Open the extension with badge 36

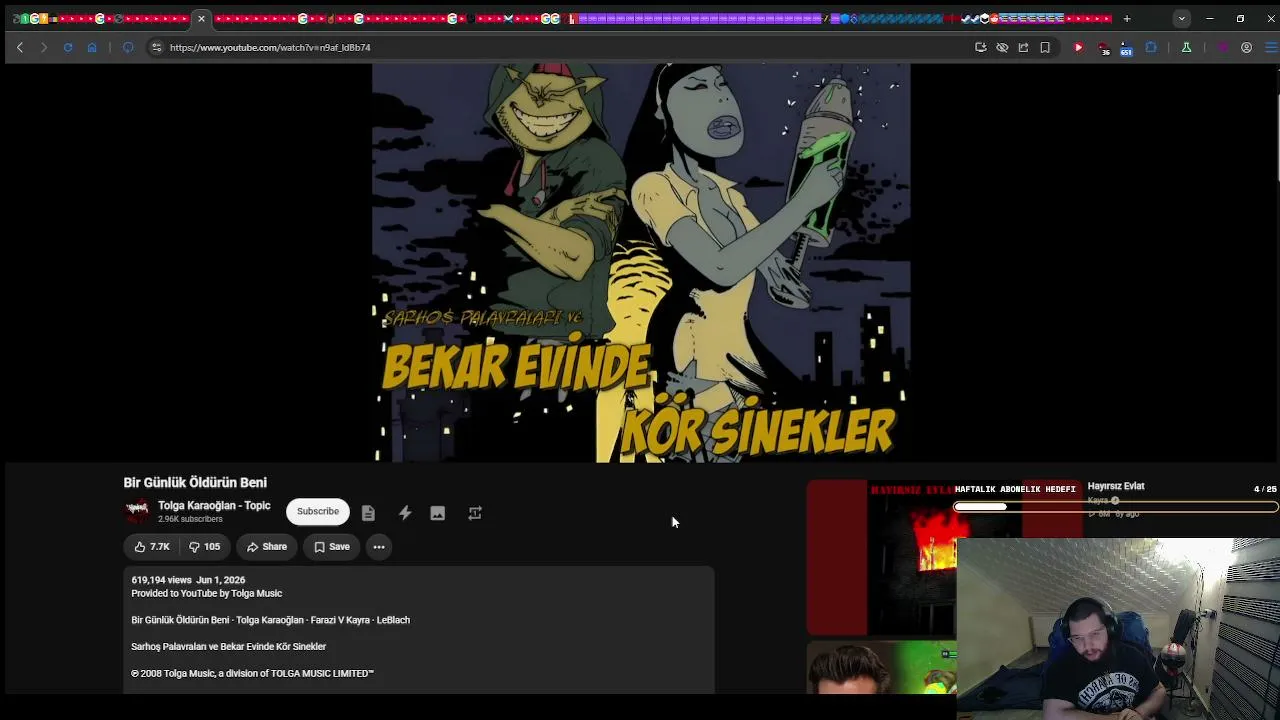(1103, 48)
